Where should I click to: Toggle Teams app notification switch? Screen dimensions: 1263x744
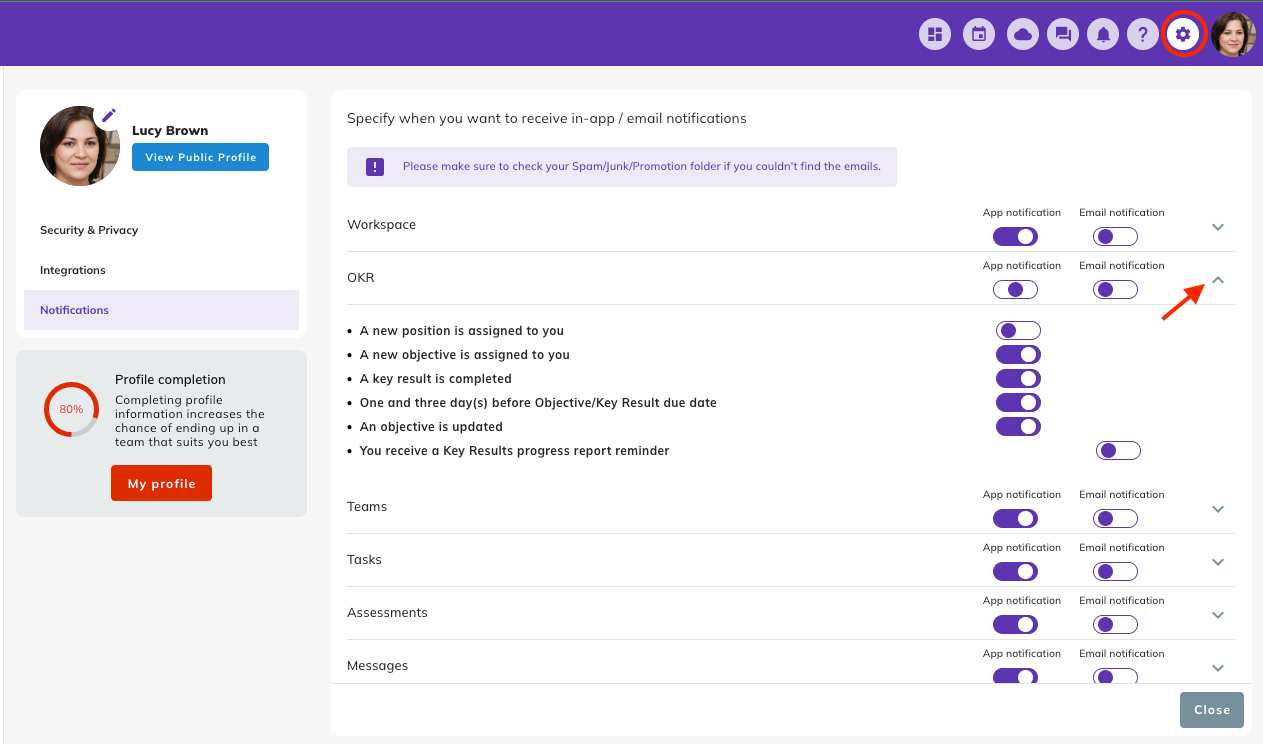pos(1015,519)
